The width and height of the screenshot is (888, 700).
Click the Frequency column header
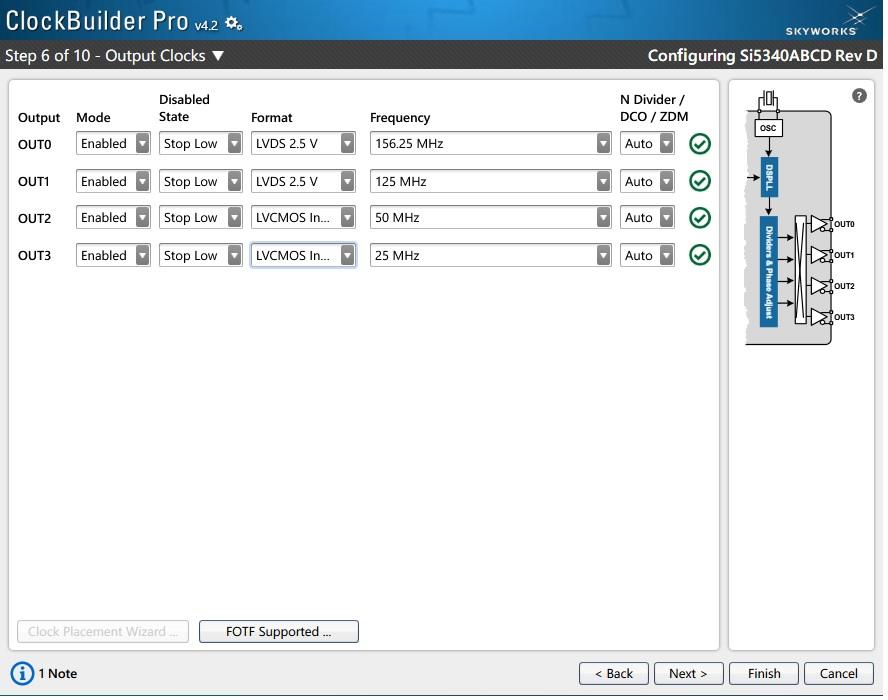click(400, 118)
